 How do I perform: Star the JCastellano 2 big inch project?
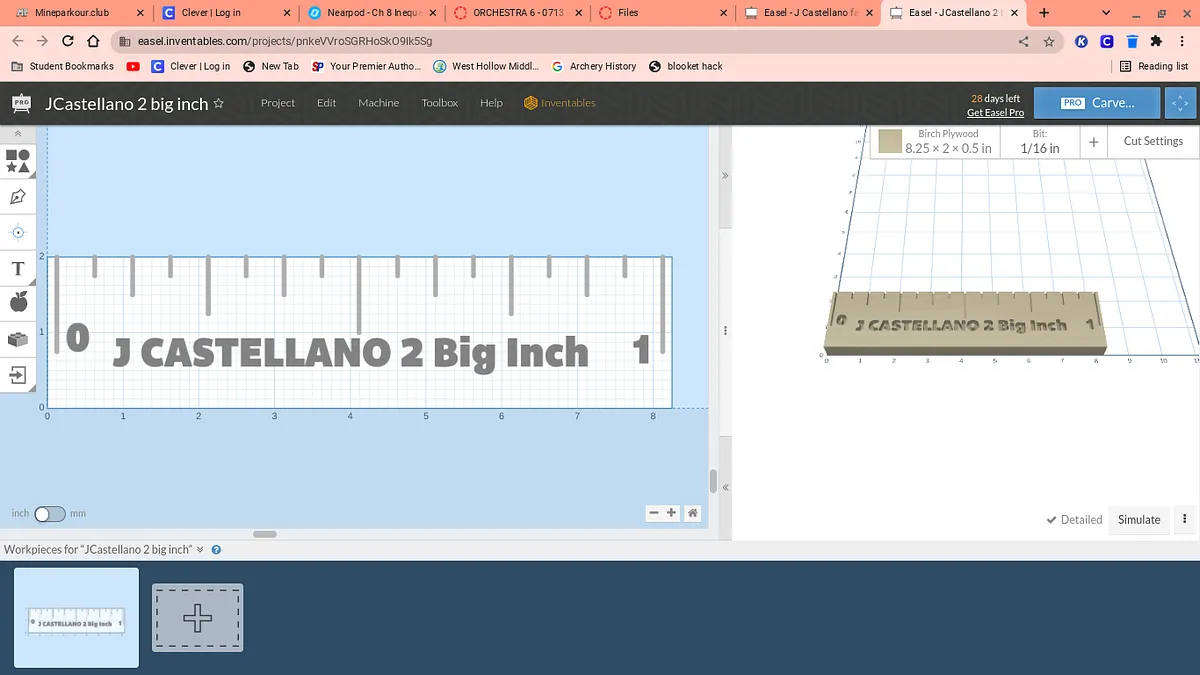pyautogui.click(x=219, y=103)
